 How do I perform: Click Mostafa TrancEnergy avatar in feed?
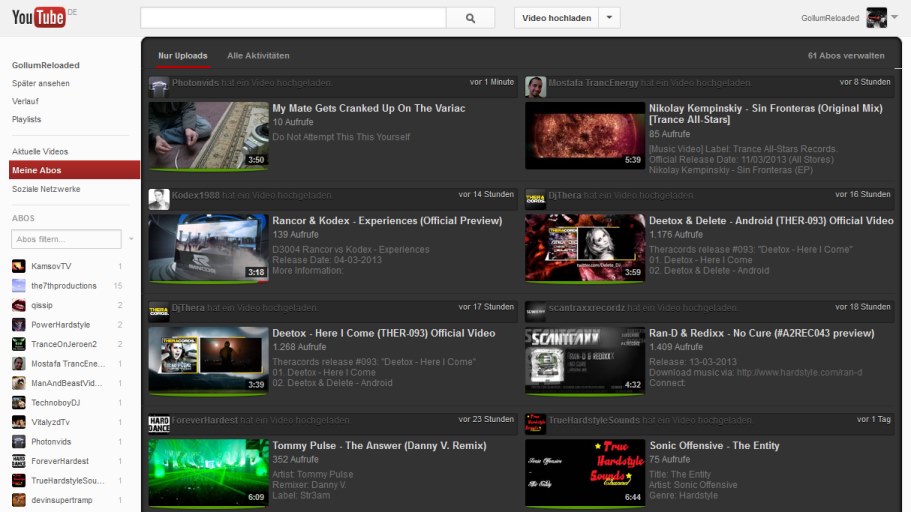coord(535,87)
